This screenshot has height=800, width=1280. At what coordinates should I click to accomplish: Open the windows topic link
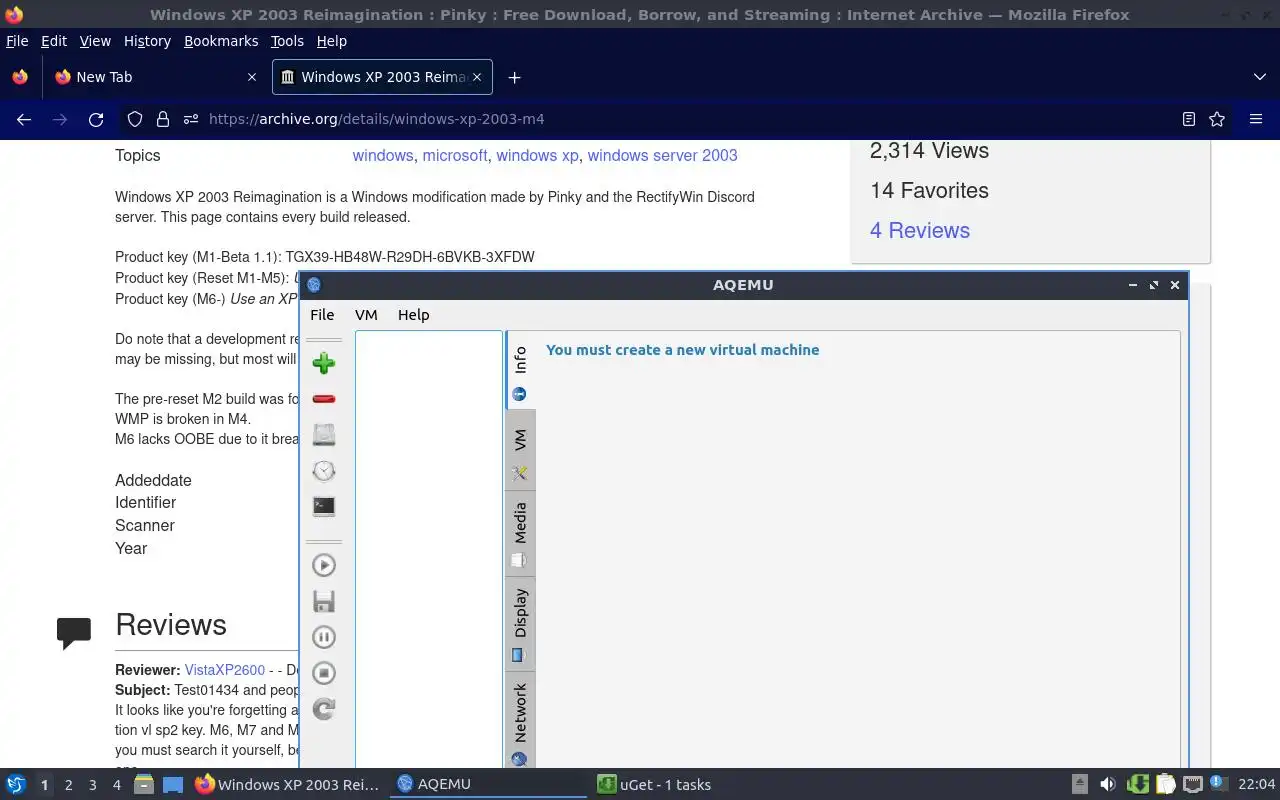(x=383, y=155)
